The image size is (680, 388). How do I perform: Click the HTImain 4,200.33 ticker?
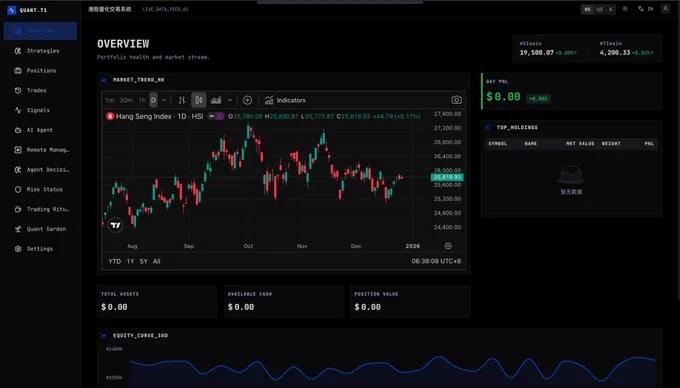click(627, 49)
